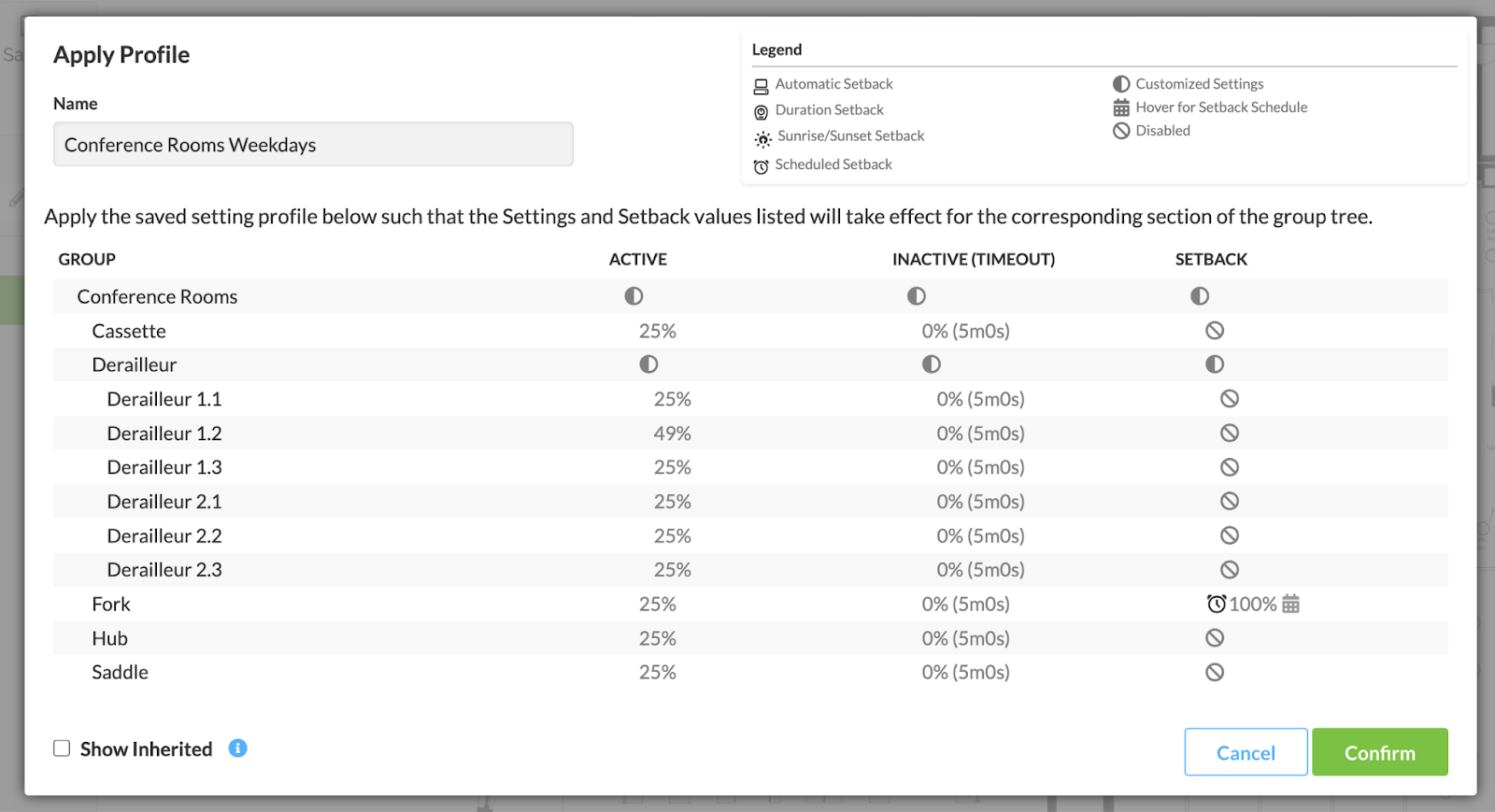
Task: Select the Conference Rooms group row
Action: 157,297
